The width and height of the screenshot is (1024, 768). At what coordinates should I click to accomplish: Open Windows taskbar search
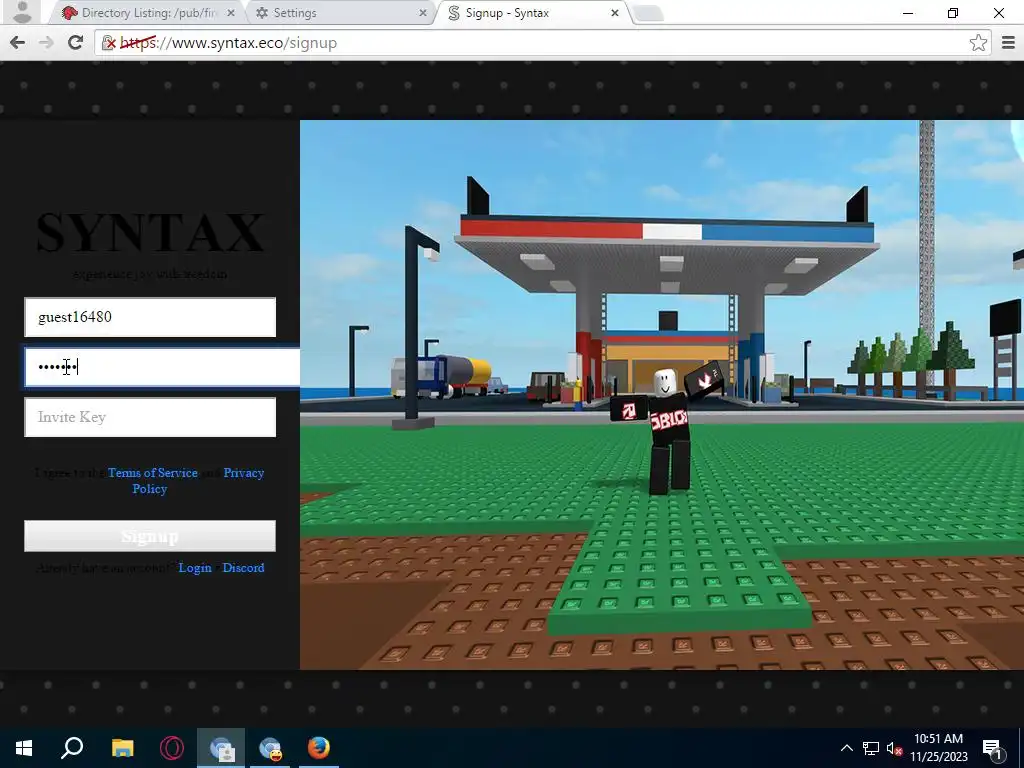[x=72, y=748]
